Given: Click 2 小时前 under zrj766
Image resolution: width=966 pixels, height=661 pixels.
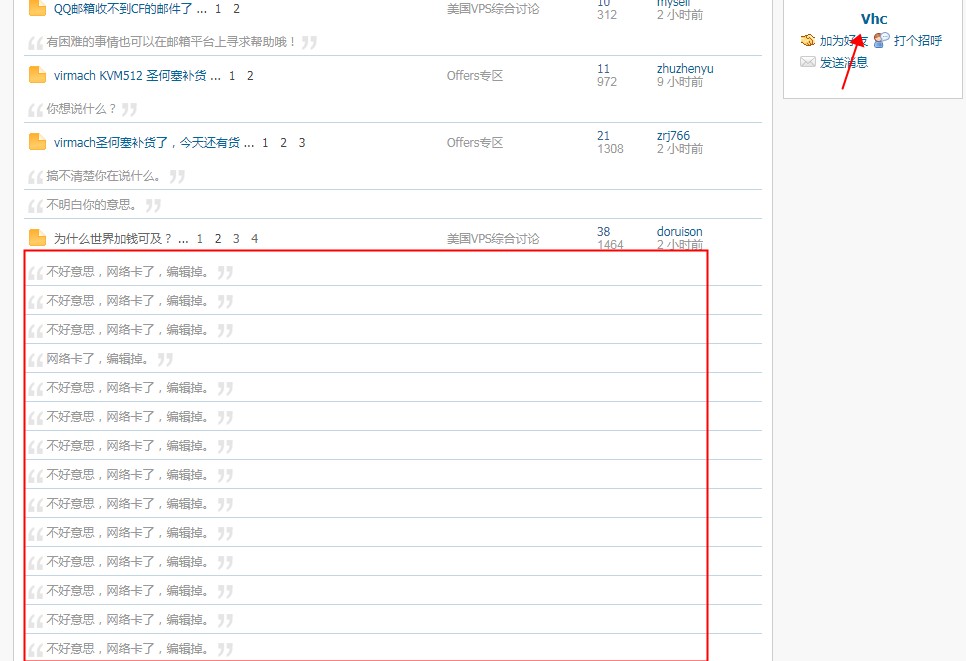Looking at the screenshot, I should tap(680, 149).
